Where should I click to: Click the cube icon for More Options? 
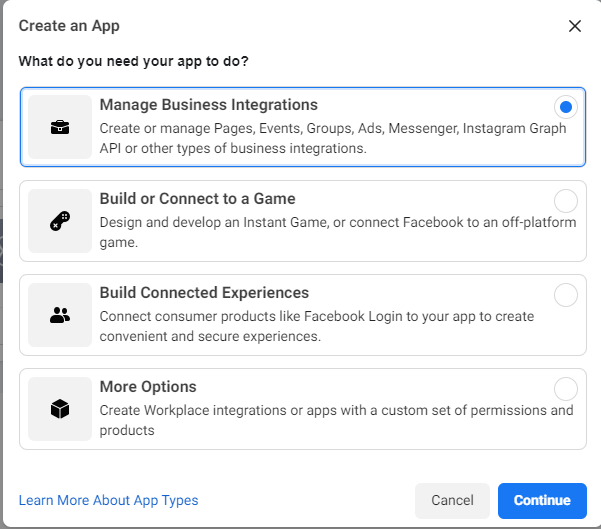[60, 409]
